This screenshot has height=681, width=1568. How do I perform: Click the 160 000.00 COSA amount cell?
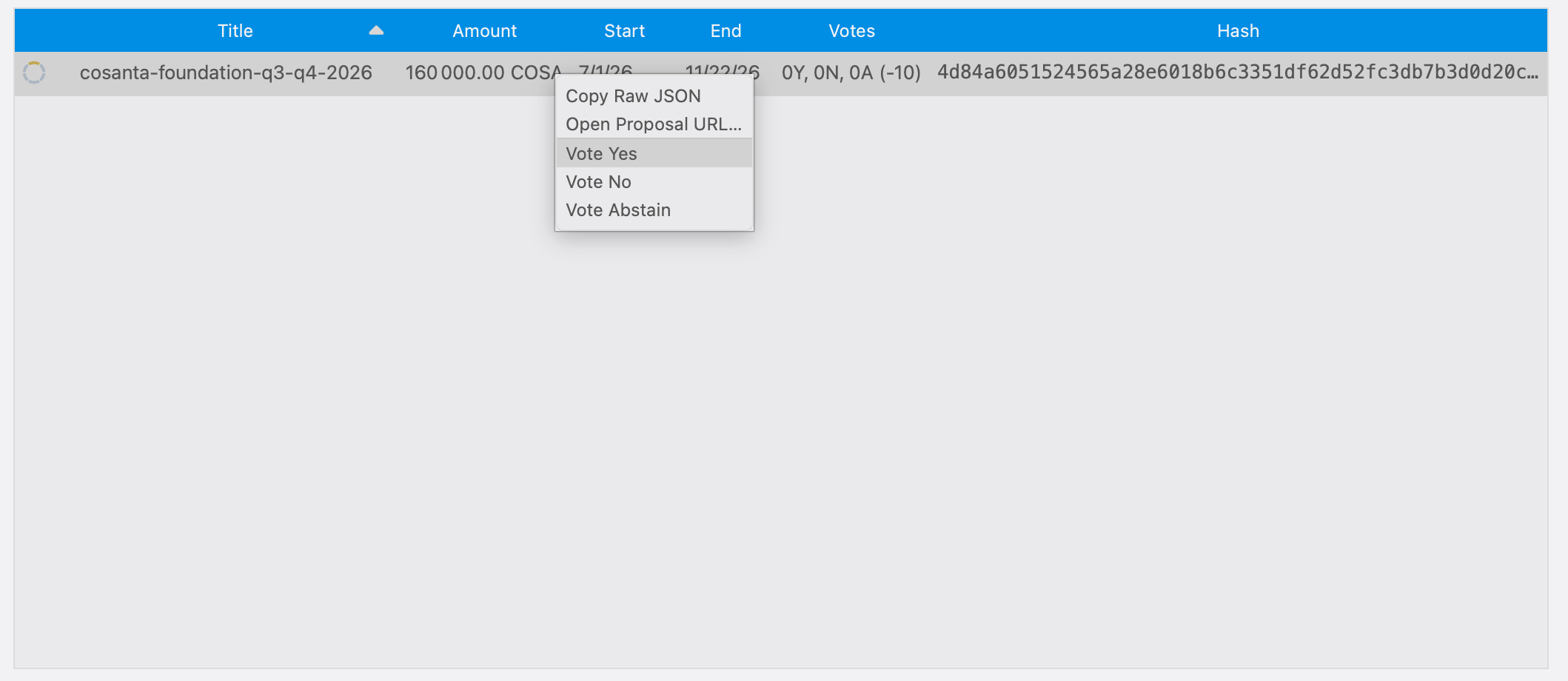coord(484,73)
